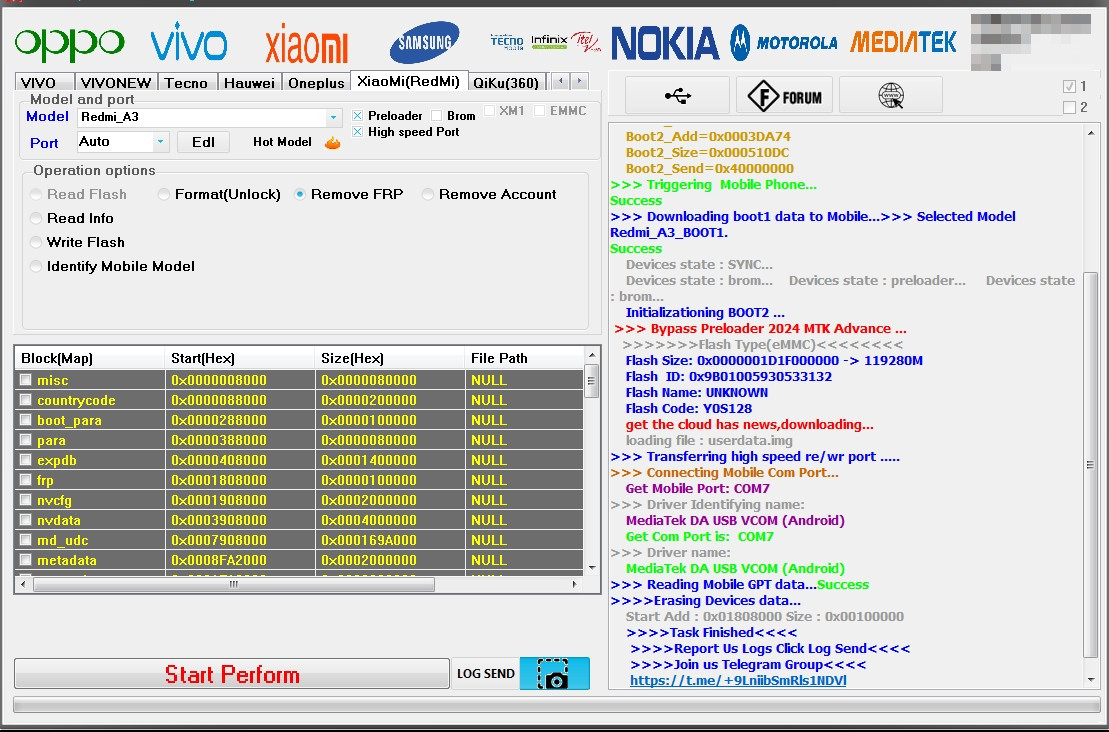Toggle checkbox labeled 1
The image size is (1109, 732).
[1069, 86]
